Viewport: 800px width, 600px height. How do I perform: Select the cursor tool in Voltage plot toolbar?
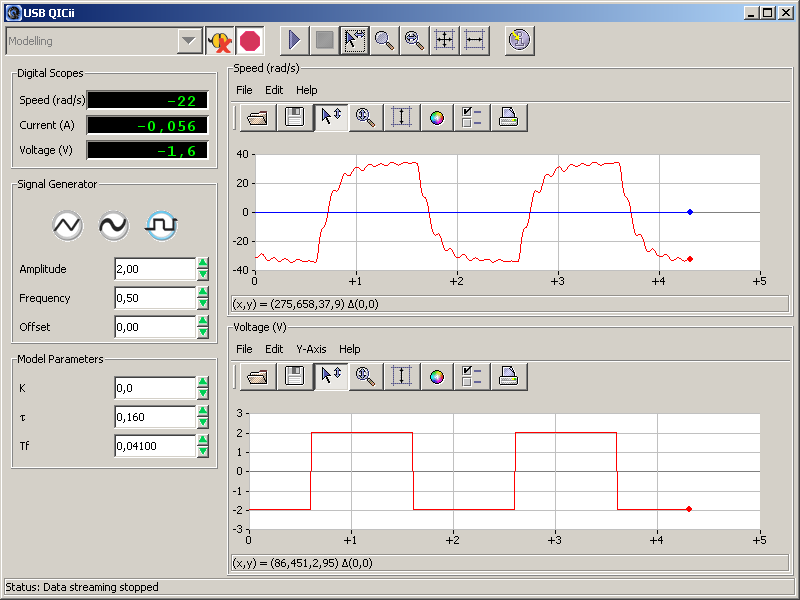click(331, 377)
